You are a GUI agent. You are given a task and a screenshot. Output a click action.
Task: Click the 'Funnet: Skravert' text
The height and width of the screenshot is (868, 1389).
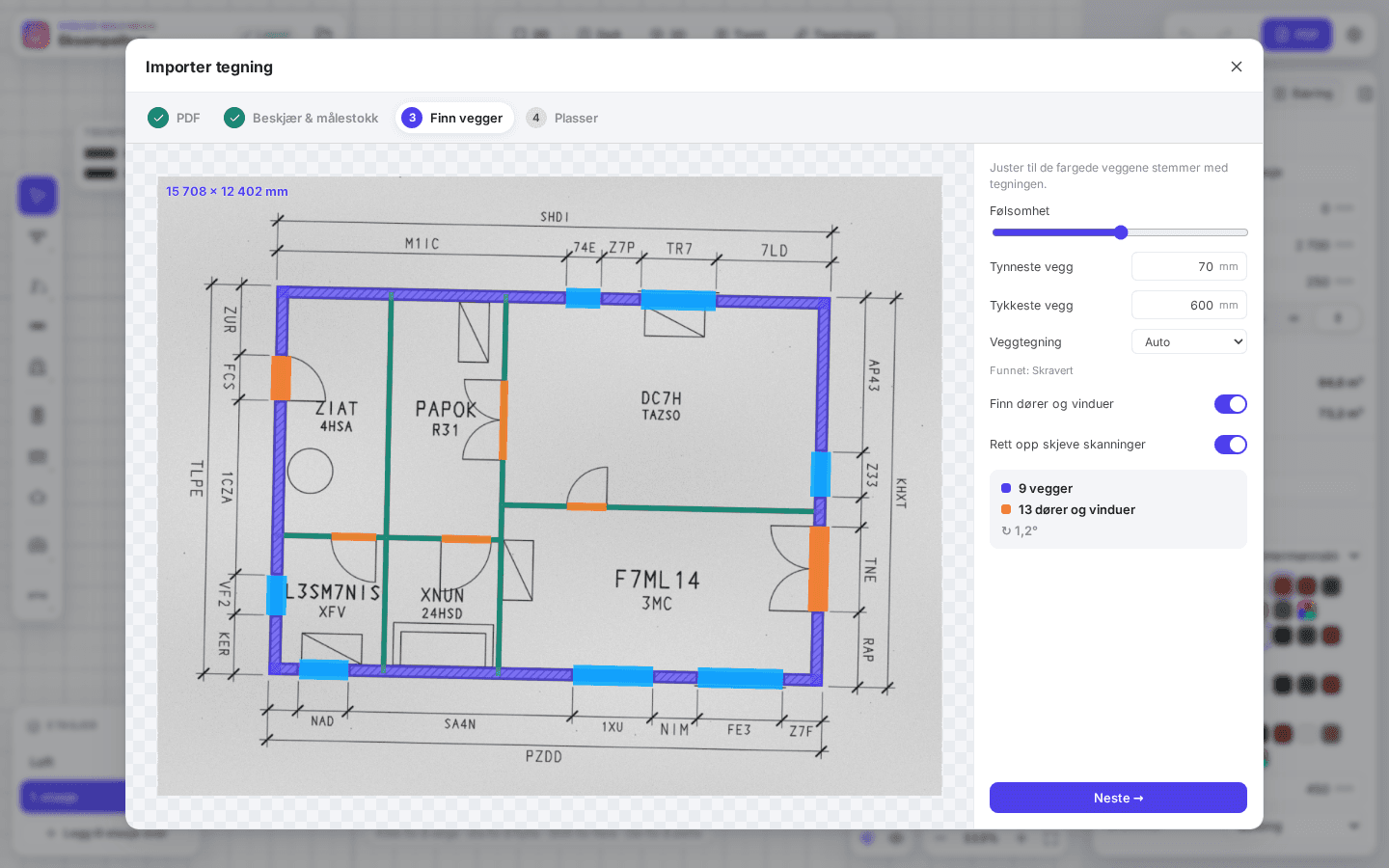1031,370
